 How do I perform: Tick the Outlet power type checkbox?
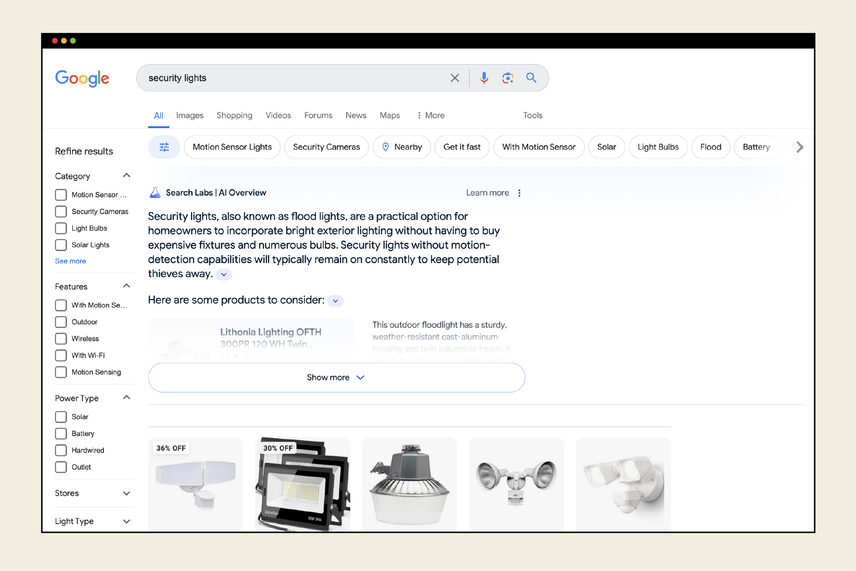click(61, 467)
